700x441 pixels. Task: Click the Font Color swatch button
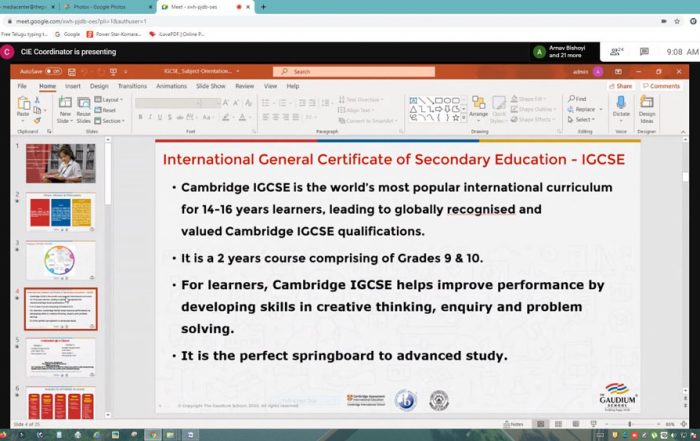pyautogui.click(x=242, y=117)
